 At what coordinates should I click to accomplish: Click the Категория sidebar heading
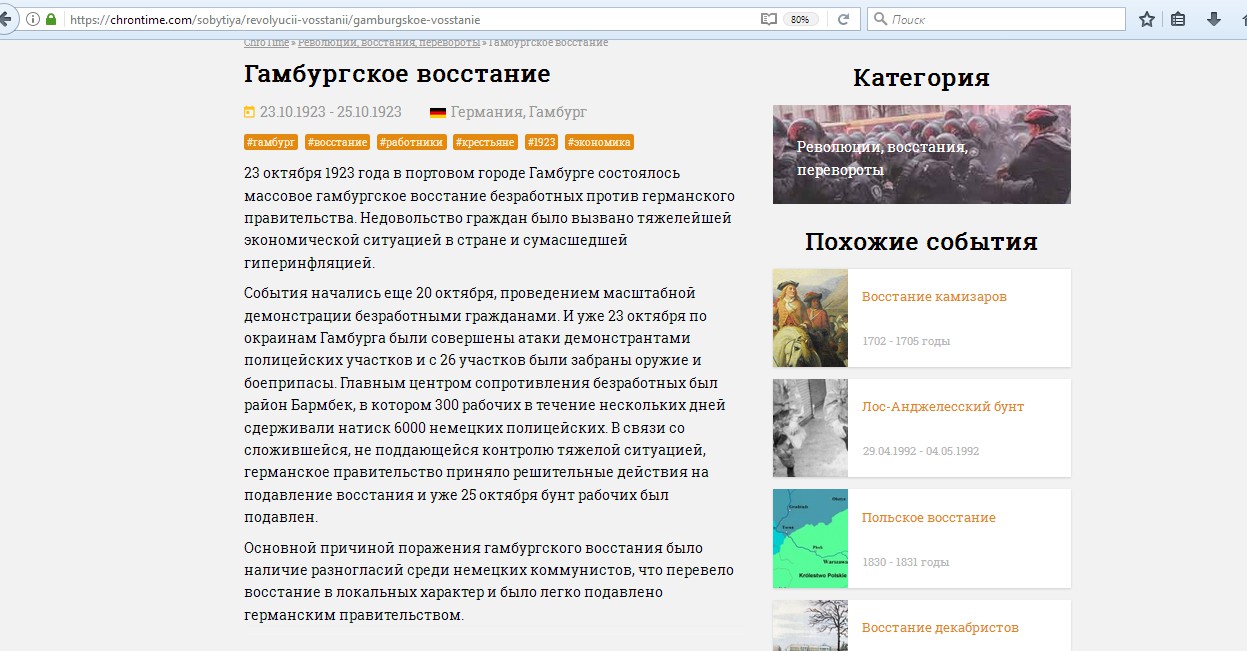click(921, 78)
